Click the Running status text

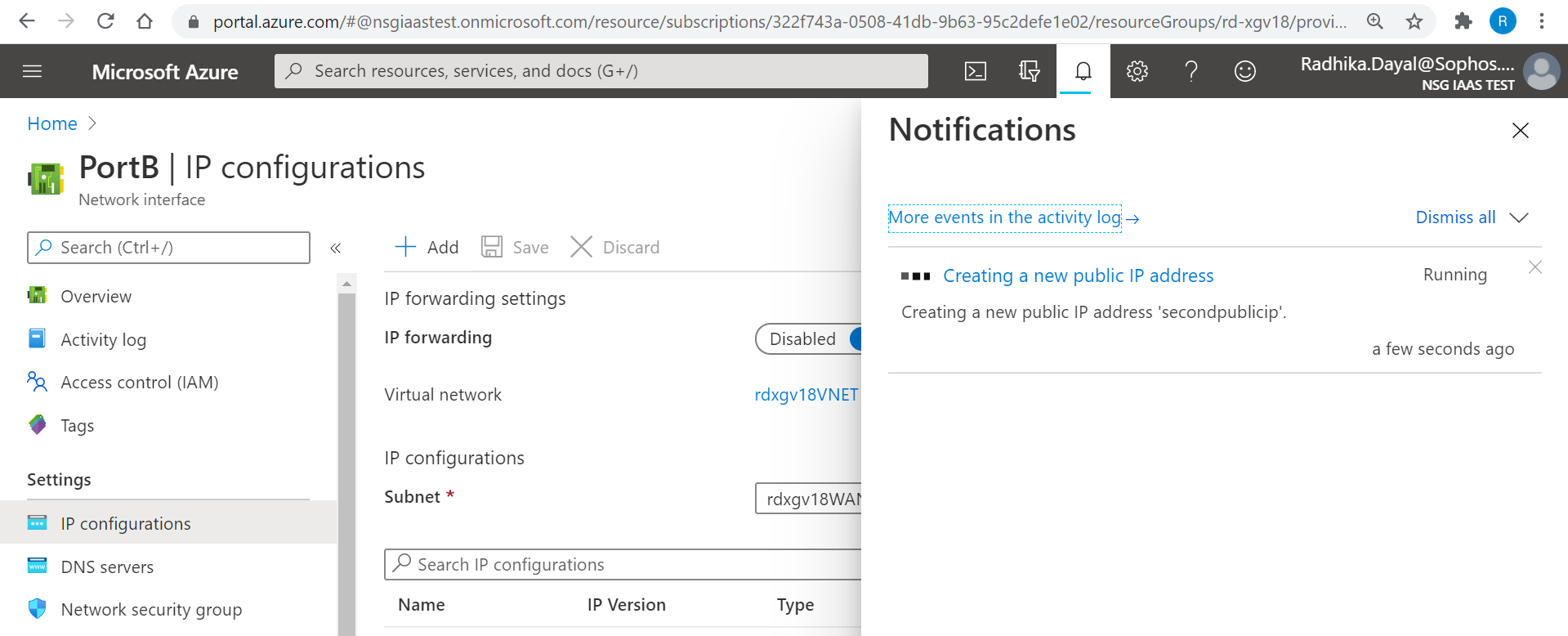click(1455, 275)
